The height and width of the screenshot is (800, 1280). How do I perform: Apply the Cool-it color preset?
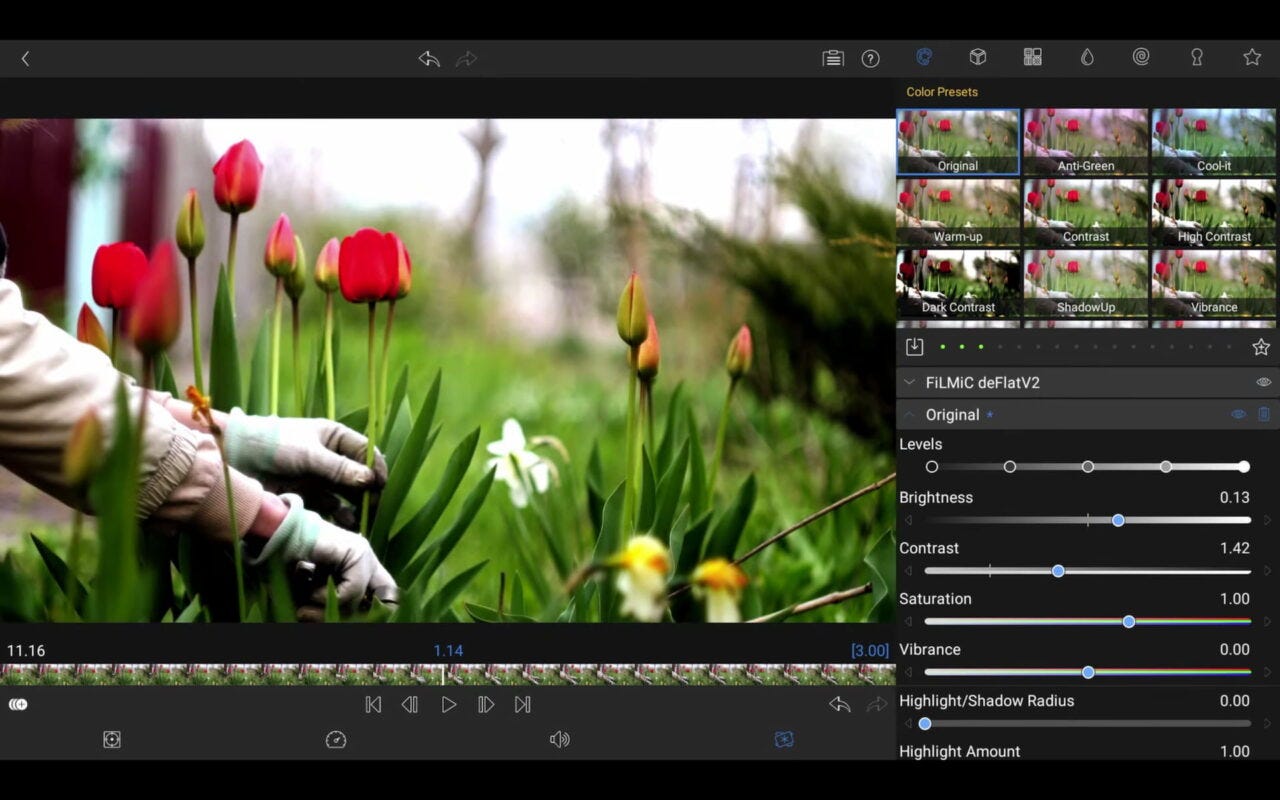pos(1214,142)
